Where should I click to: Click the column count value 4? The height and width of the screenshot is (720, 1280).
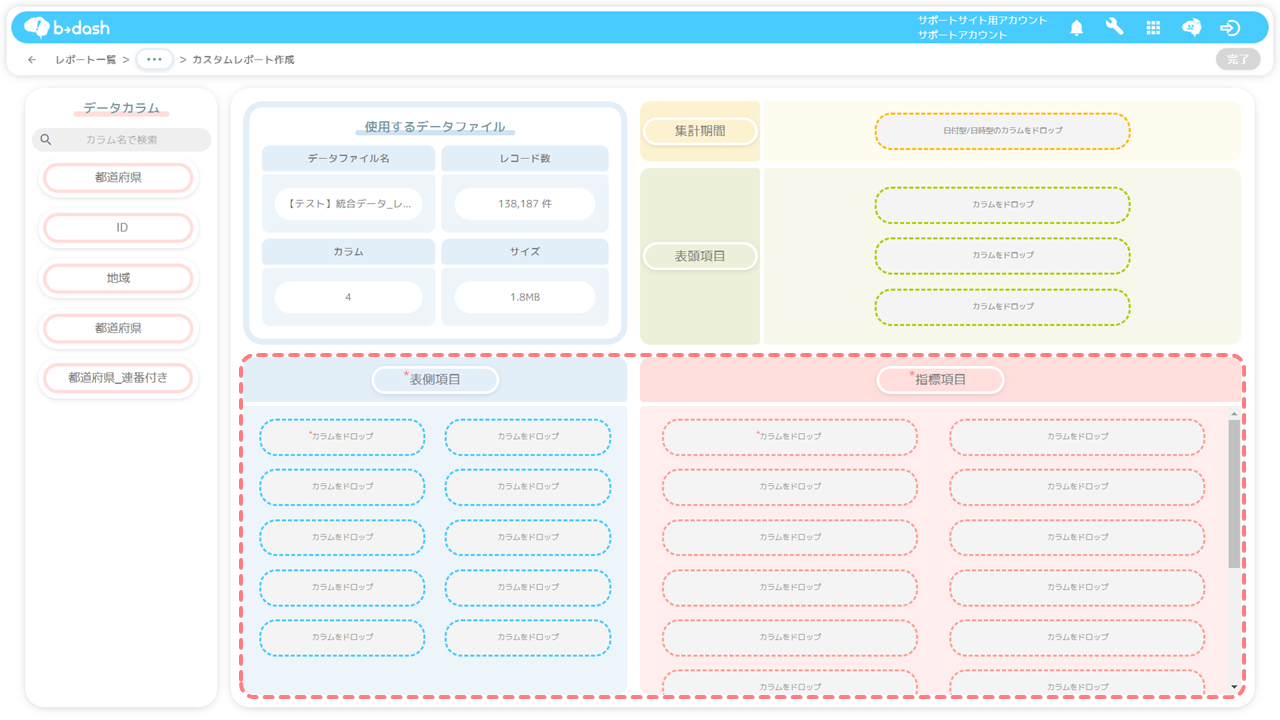click(x=349, y=297)
